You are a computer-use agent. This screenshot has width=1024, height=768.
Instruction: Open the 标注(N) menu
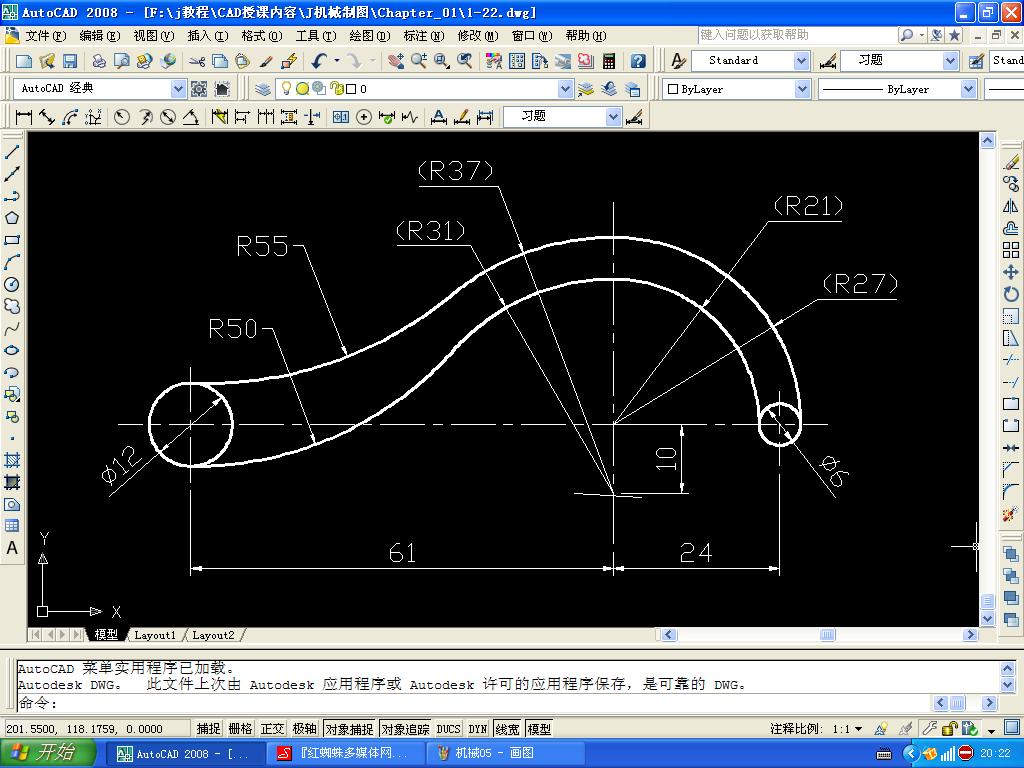point(423,35)
